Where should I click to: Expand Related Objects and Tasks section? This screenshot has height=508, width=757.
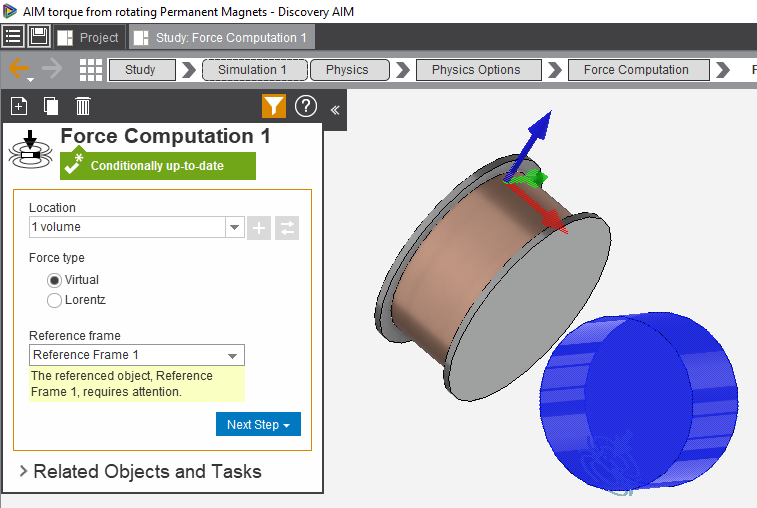23,471
